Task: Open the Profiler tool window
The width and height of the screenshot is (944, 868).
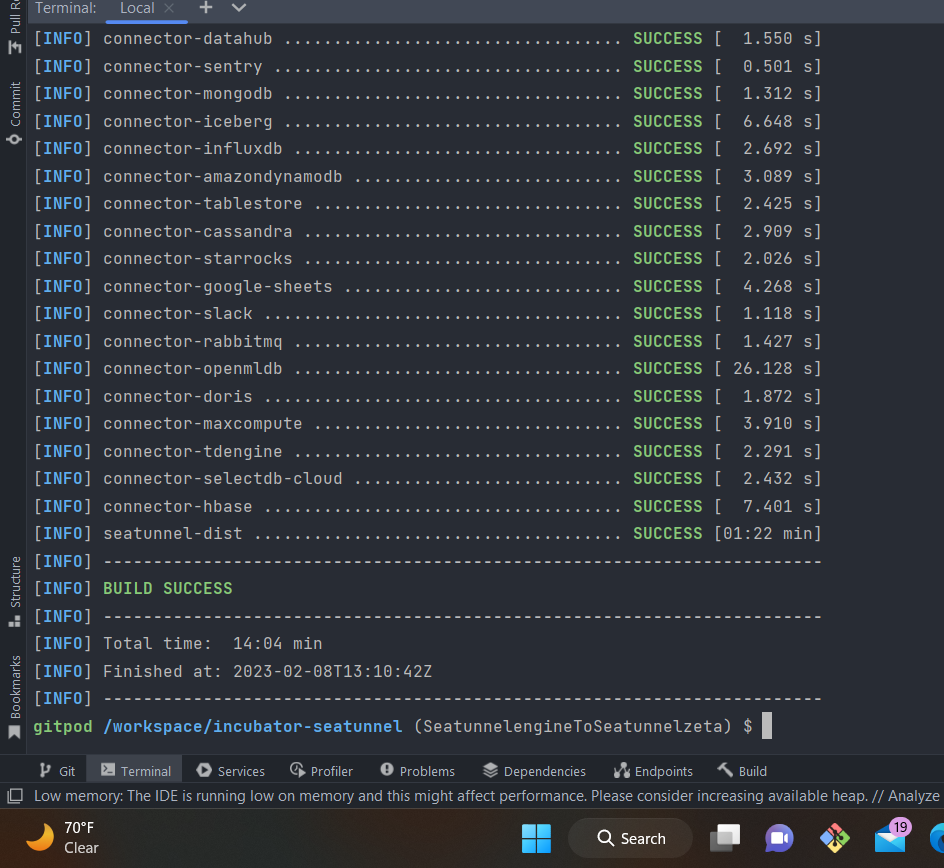Action: (x=321, y=770)
